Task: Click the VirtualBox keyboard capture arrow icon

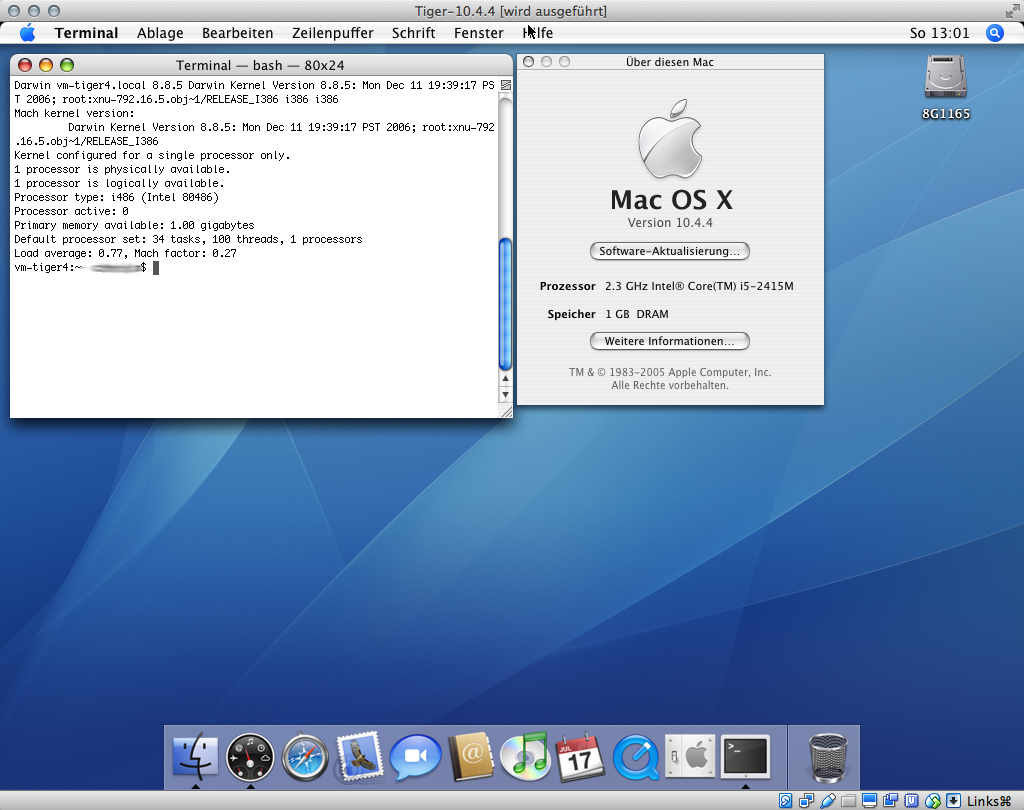Action: 953,800
